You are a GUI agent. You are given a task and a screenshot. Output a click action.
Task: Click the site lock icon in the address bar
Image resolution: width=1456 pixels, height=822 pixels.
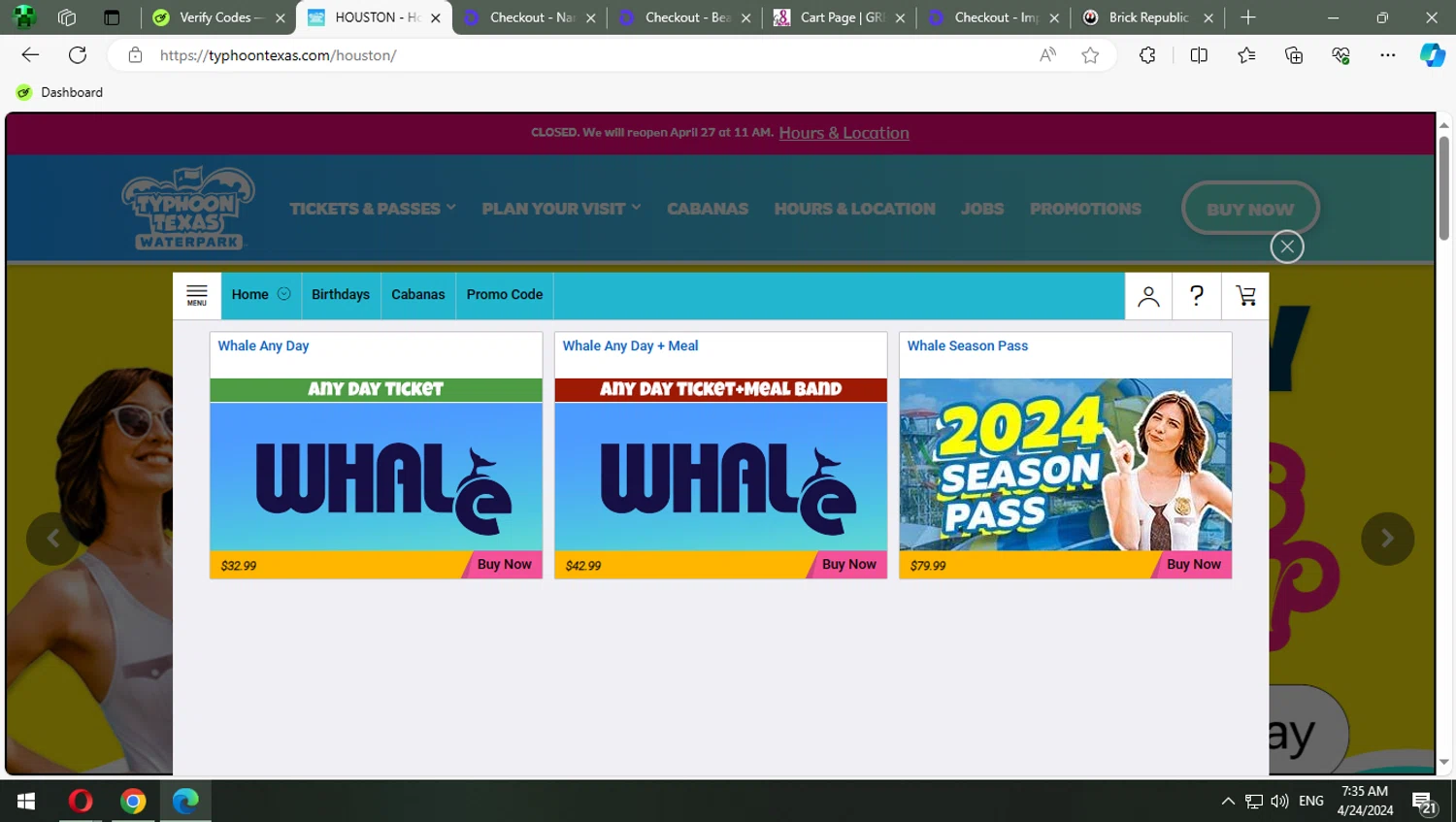136,55
